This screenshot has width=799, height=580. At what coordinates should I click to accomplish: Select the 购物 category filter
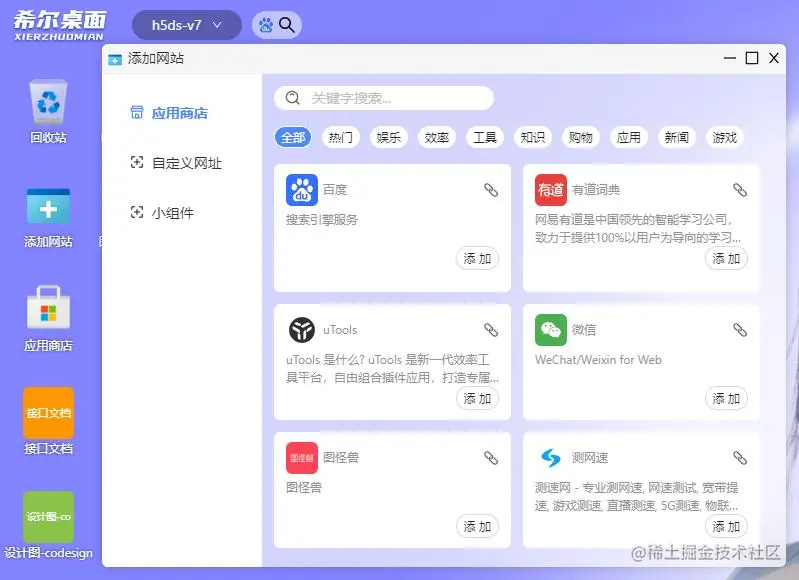pos(580,137)
